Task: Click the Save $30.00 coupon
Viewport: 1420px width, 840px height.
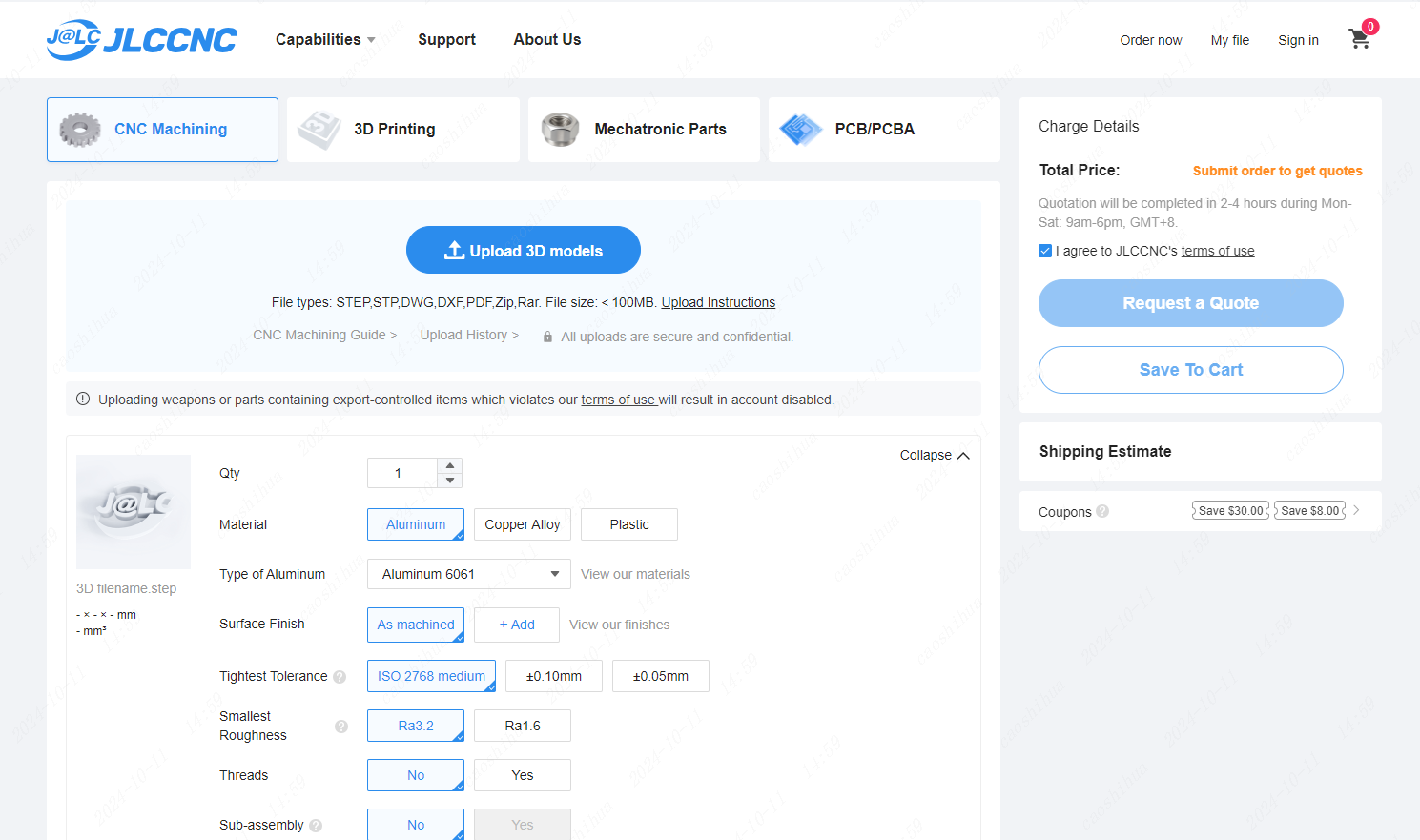Action: [1231, 510]
